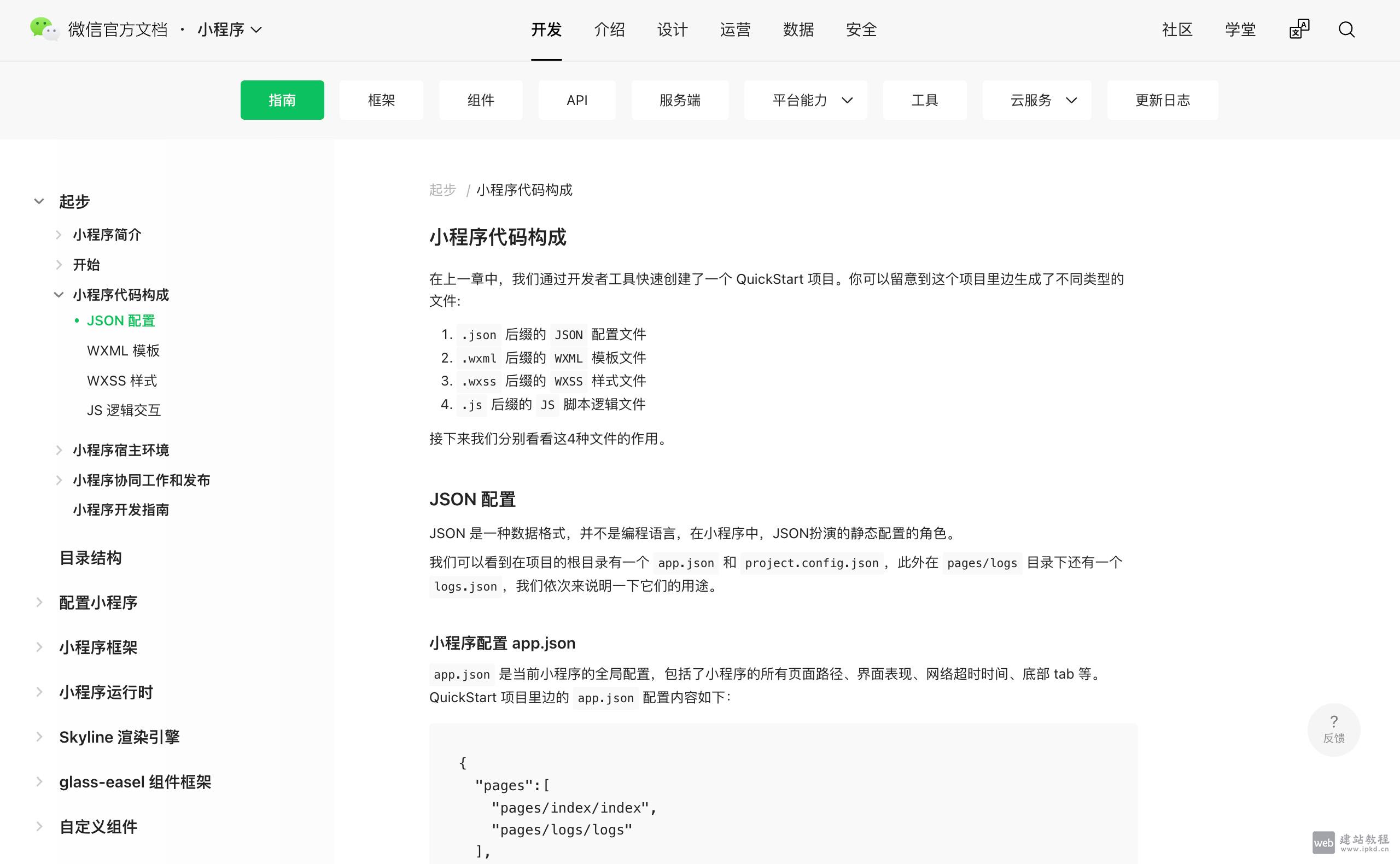Click 起步 in the breadcrumb
1400x864 pixels.
pos(442,190)
